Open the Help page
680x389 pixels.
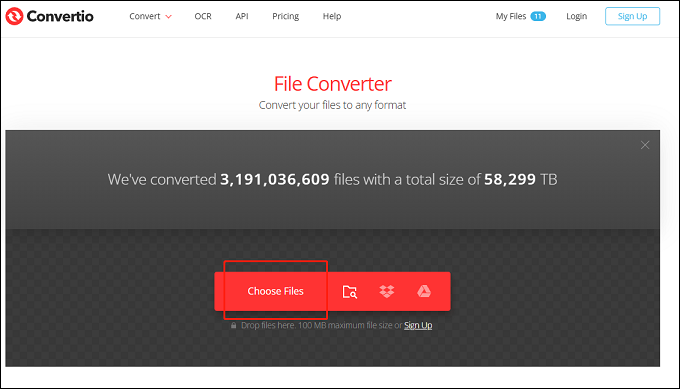pos(332,16)
